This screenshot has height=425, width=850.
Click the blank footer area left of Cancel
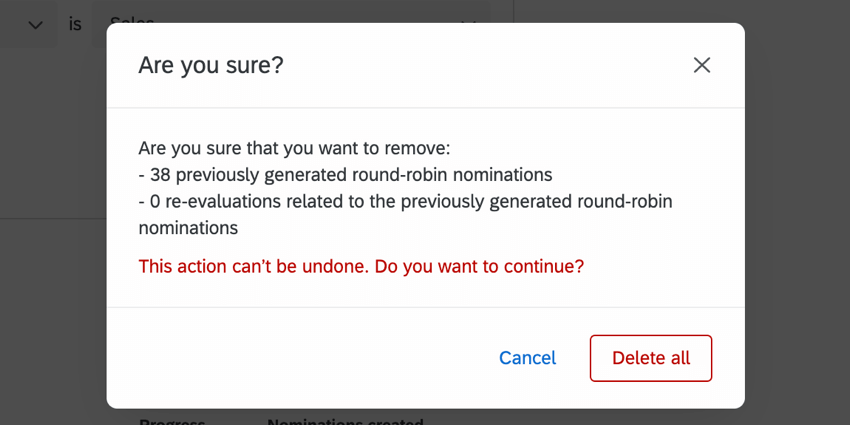click(300, 358)
